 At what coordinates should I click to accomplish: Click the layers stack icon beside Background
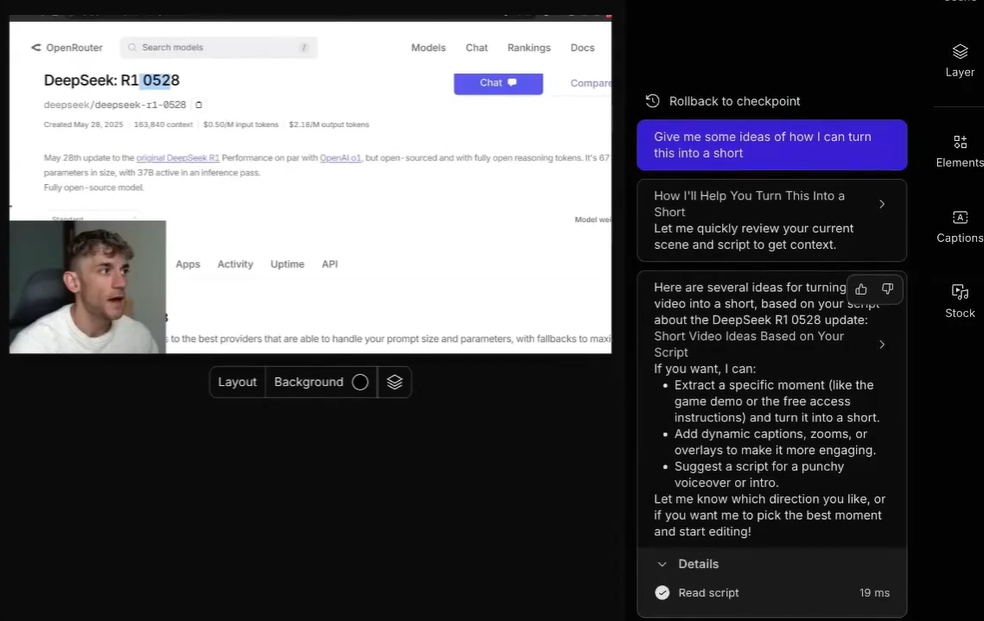395,382
